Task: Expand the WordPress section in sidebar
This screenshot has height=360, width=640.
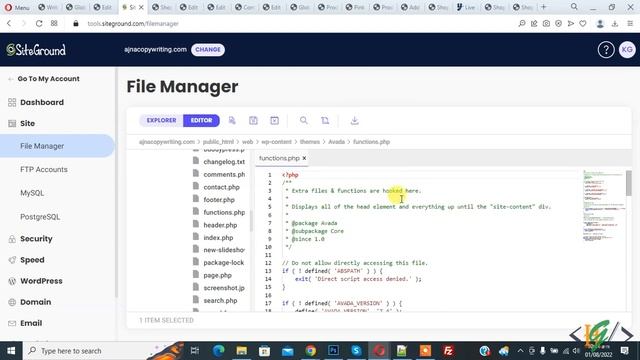Action: pyautogui.click(x=41, y=281)
